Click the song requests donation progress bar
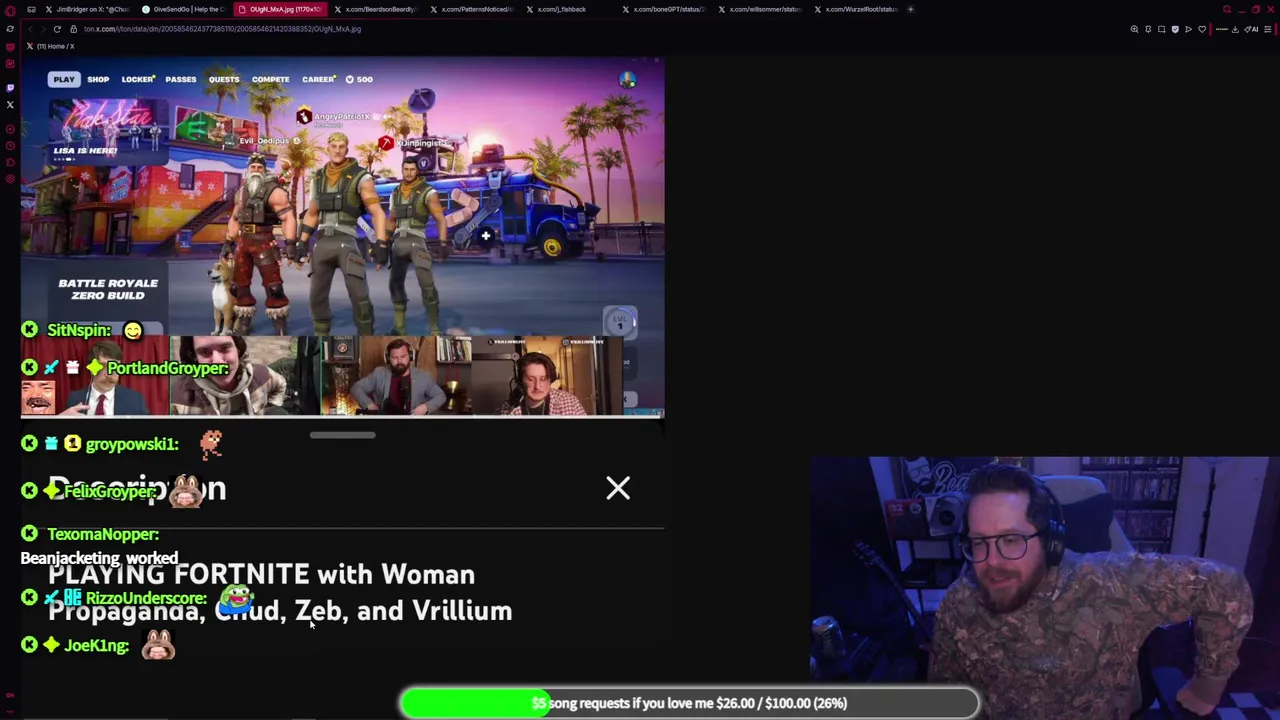The width and height of the screenshot is (1280, 720). pos(689,703)
